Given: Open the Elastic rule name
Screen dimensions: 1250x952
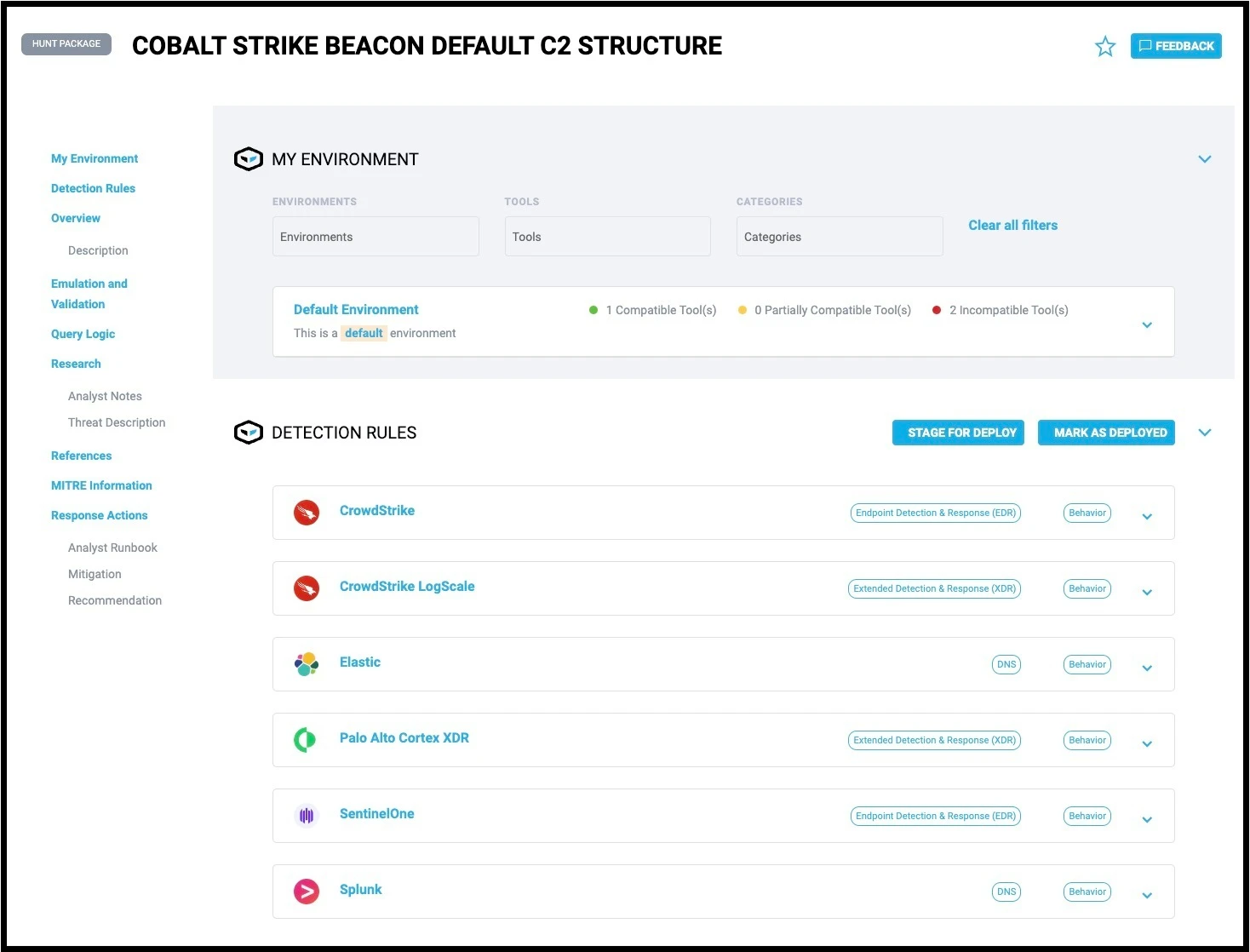Looking at the screenshot, I should (360, 662).
